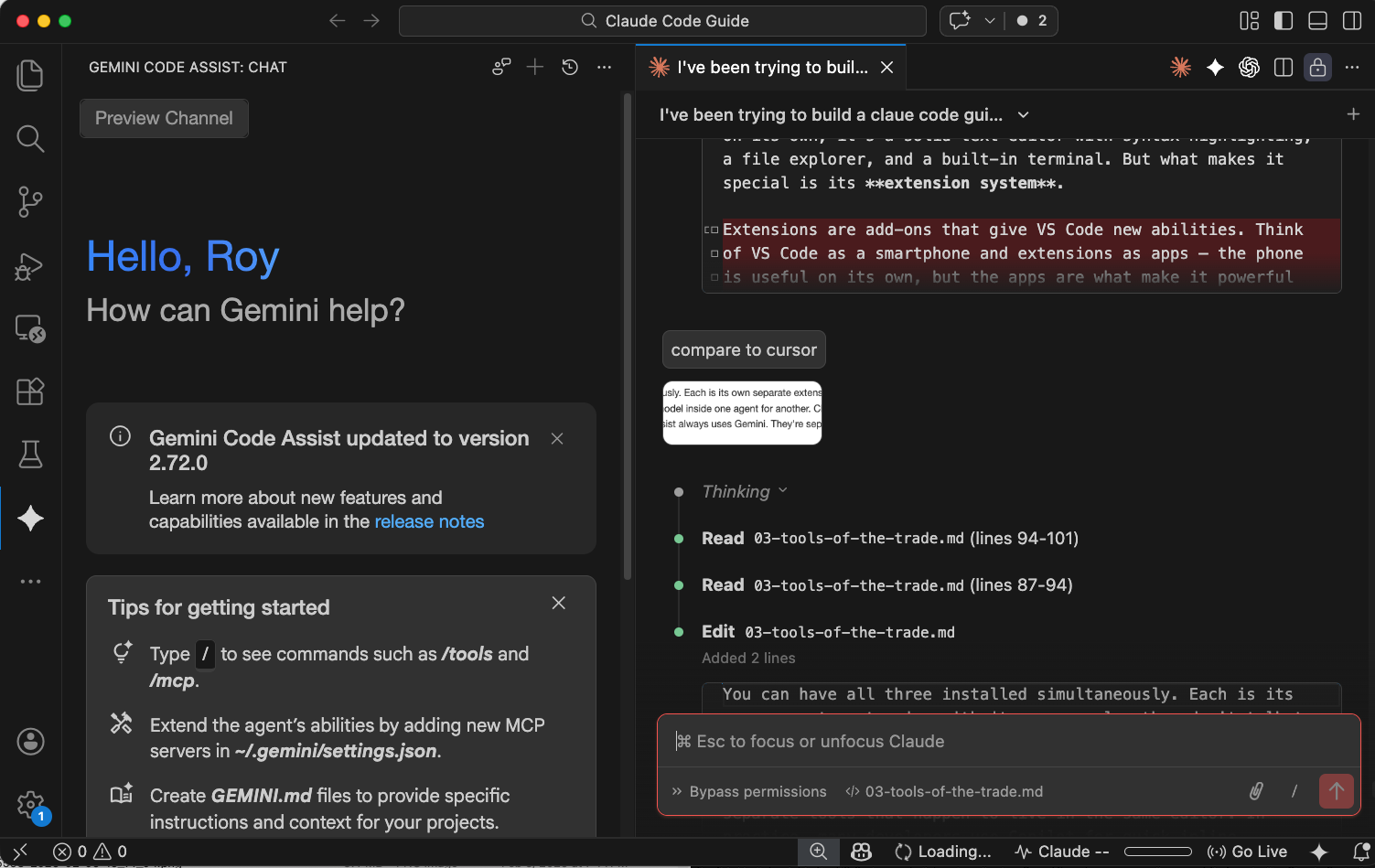The height and width of the screenshot is (868, 1375).
Task: Toggle the zoom magnifier in the status bar
Action: [x=818, y=852]
